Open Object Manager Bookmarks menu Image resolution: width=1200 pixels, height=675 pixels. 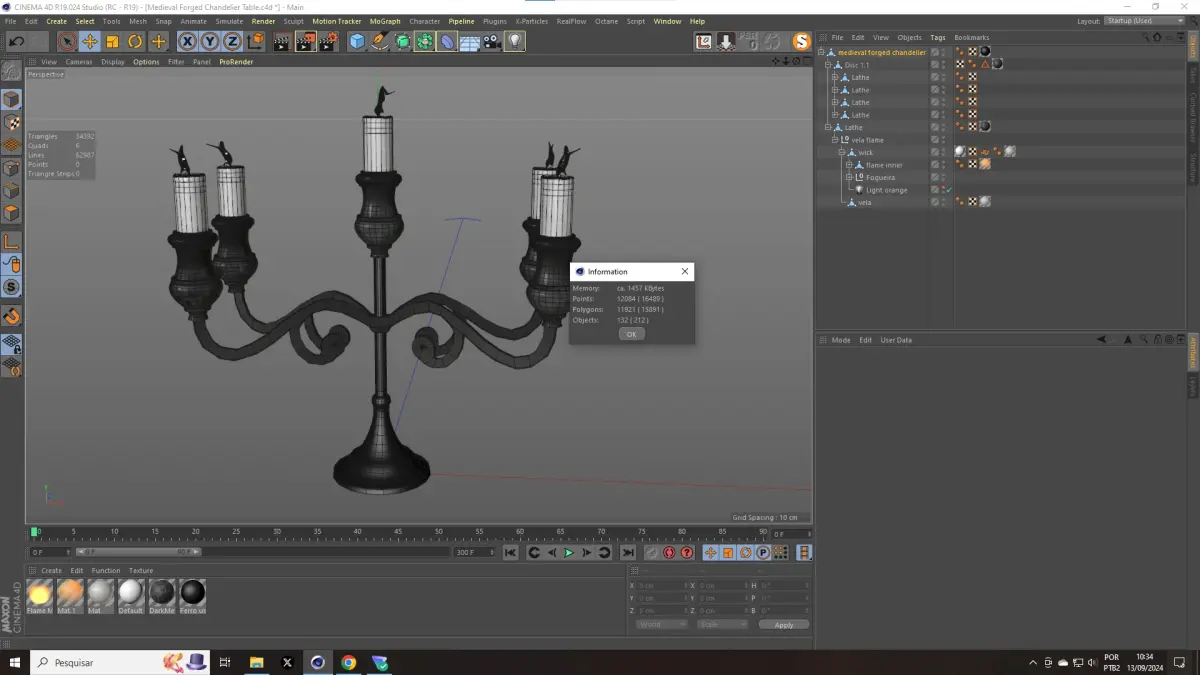pos(971,38)
